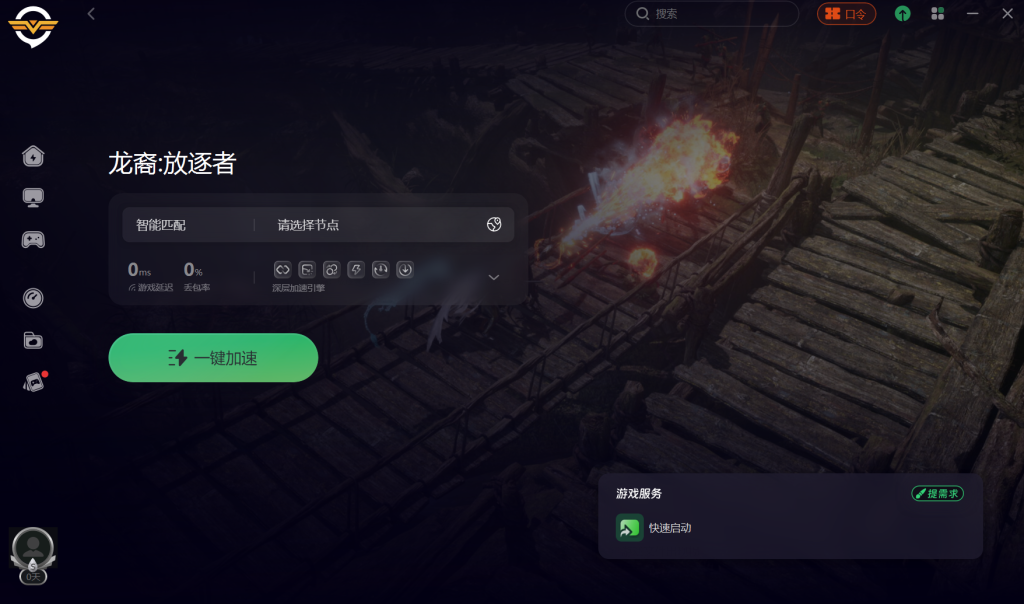Open the gamepad icon in sidebar
The width and height of the screenshot is (1024, 604).
(x=33, y=240)
